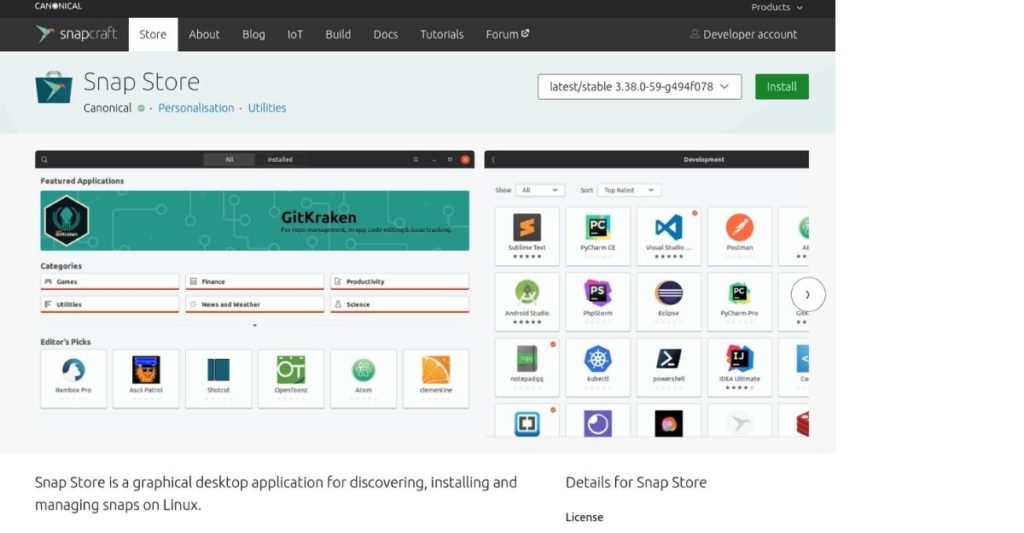Open the latest/stable version dropdown
This screenshot has height=533, width=1024.
coord(639,87)
